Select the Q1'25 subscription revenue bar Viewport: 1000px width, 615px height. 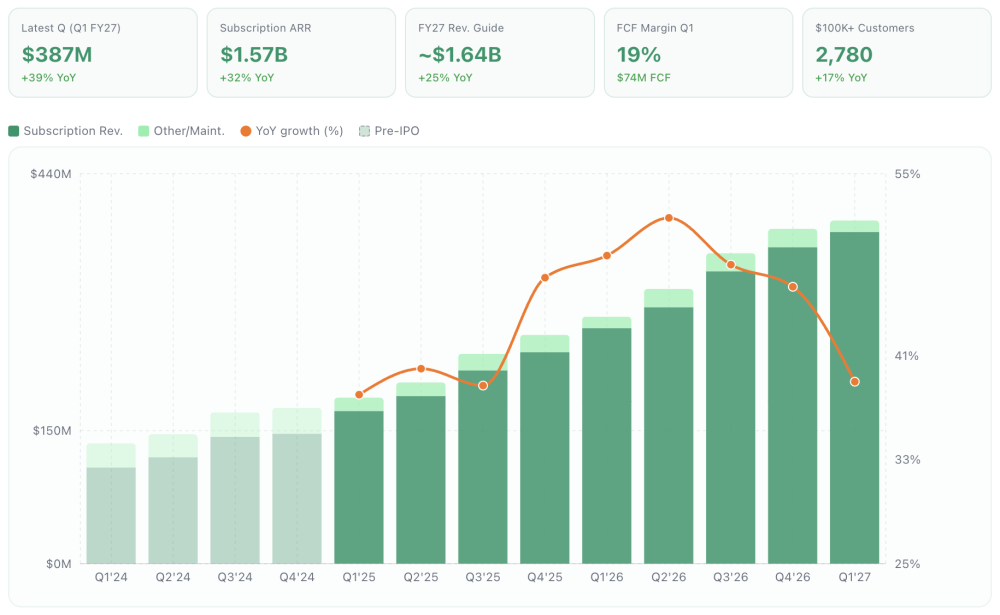click(359, 487)
